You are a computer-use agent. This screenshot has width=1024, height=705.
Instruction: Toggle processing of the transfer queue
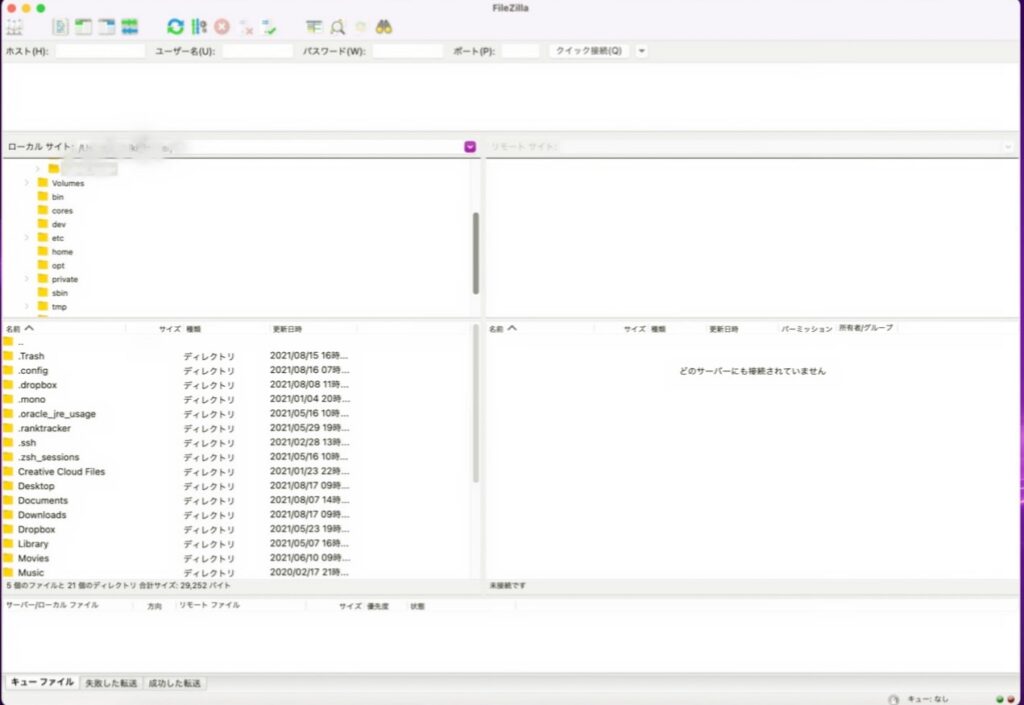point(199,27)
